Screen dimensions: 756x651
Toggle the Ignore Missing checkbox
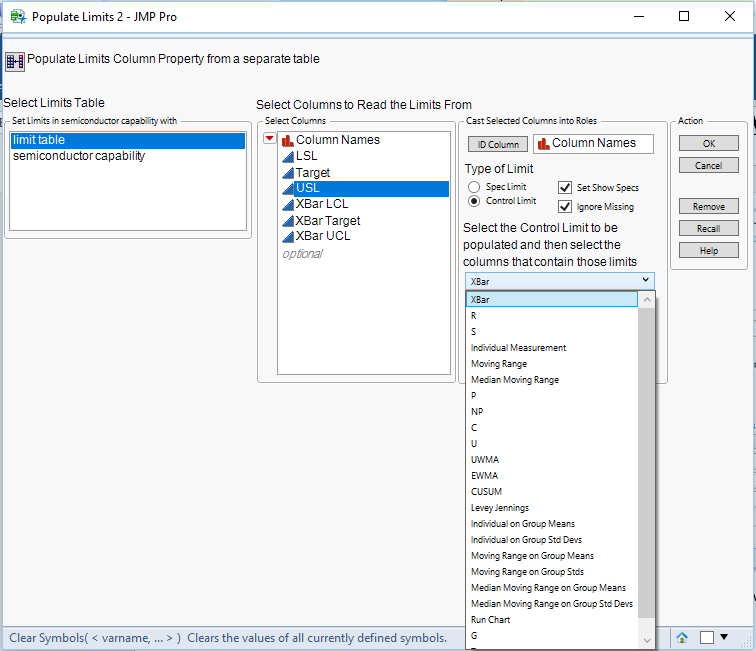pyautogui.click(x=565, y=207)
